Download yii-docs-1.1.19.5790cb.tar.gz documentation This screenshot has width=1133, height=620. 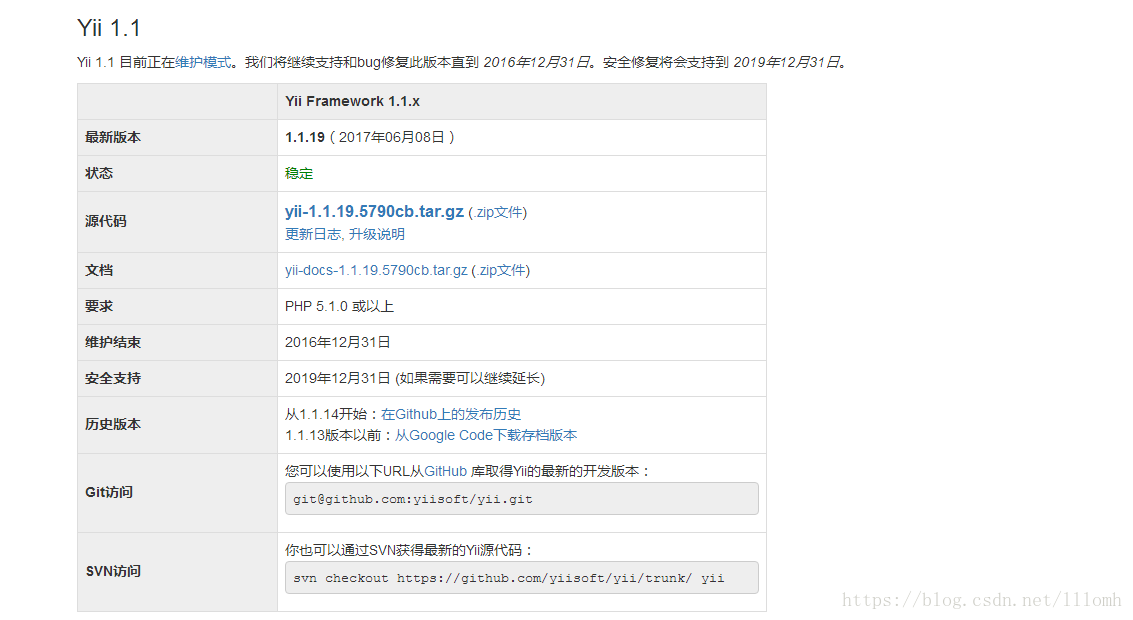376,270
